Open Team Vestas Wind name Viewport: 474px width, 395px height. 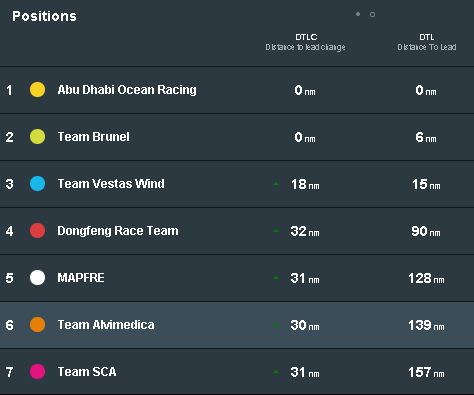(x=111, y=184)
